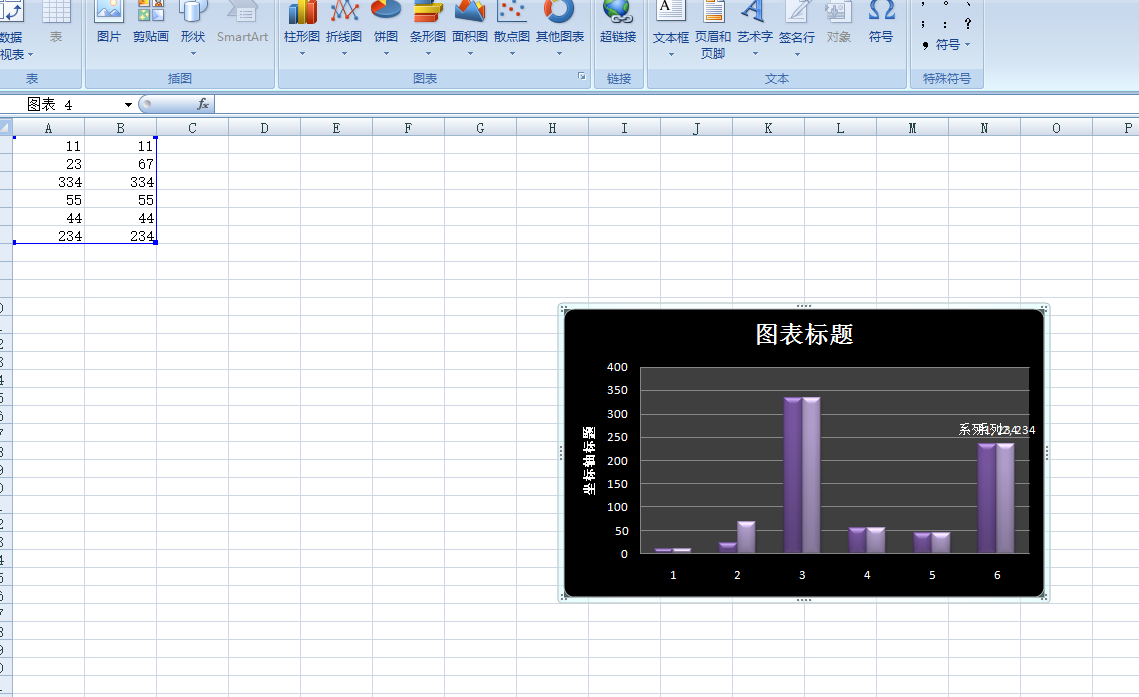Click cell A4 containing 55

(x=48, y=200)
